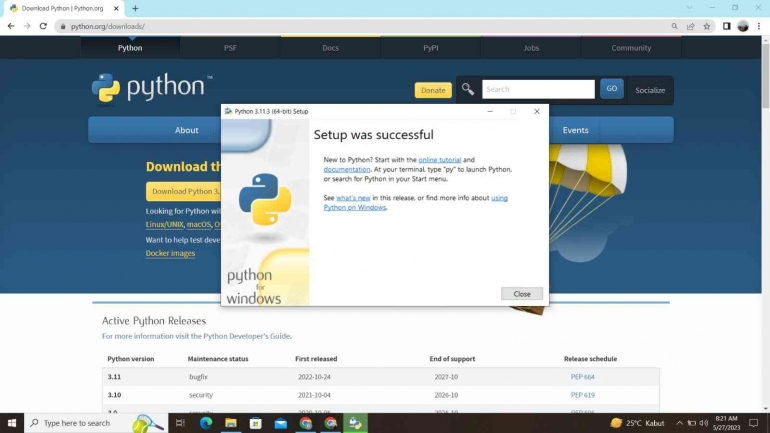This screenshot has height=433, width=770.
Task: Click the python logo on the site header
Action: click(x=152, y=88)
